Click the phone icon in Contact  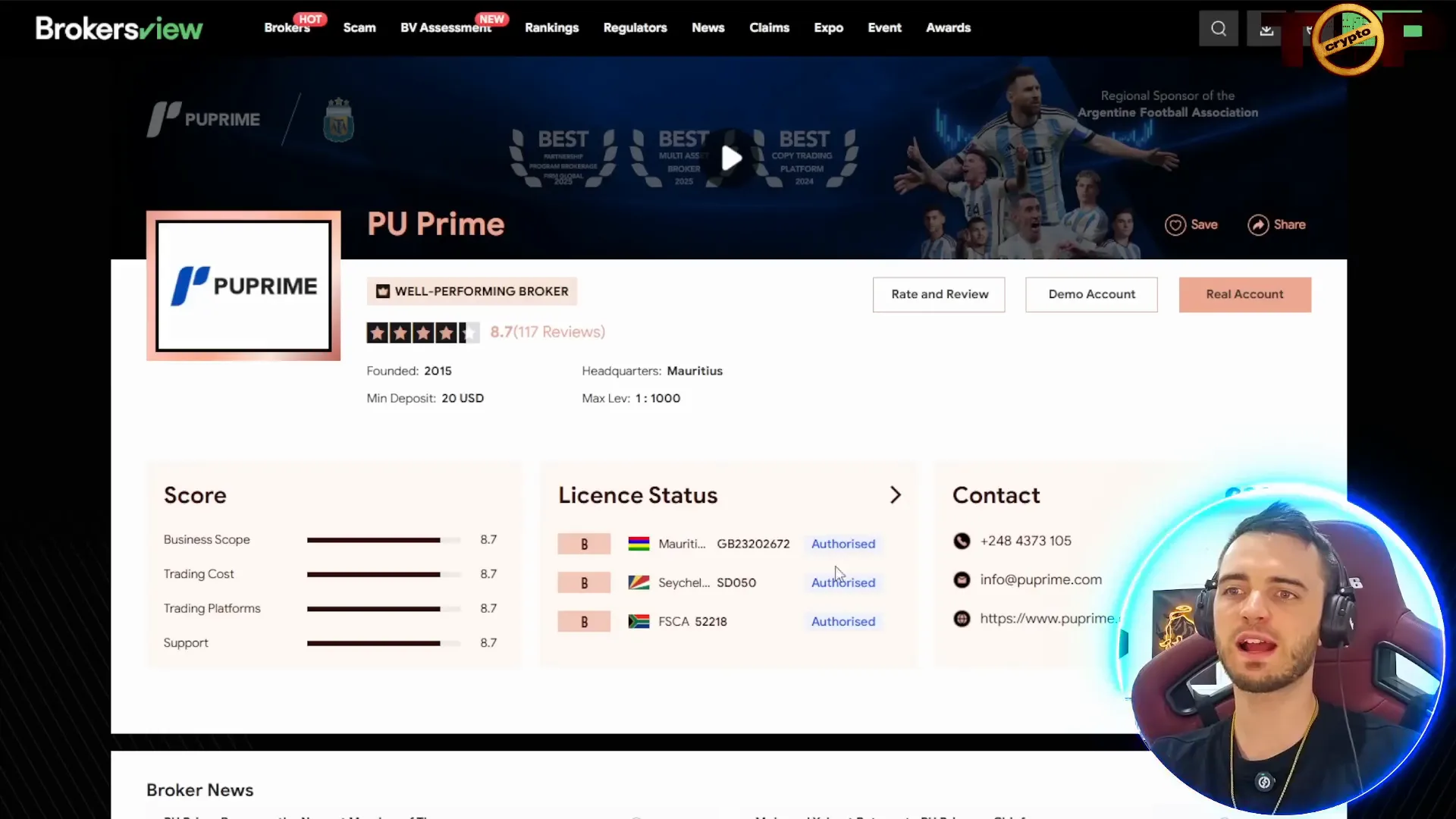tap(962, 541)
